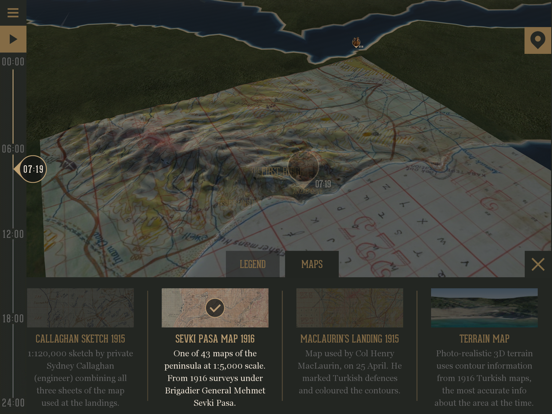Viewport: 552px width, 414px height.
Task: Start playback with the play button
Action: pyautogui.click(x=13, y=39)
